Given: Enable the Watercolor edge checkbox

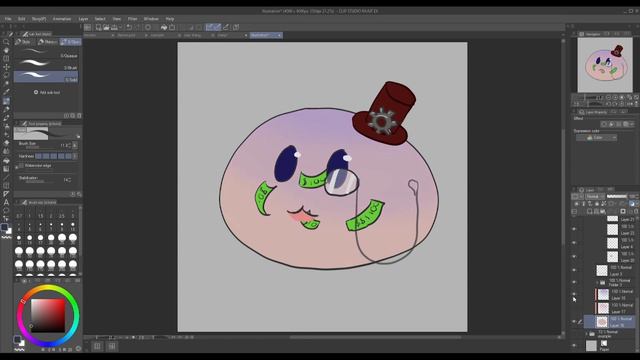Looking at the screenshot, I should (21, 166).
